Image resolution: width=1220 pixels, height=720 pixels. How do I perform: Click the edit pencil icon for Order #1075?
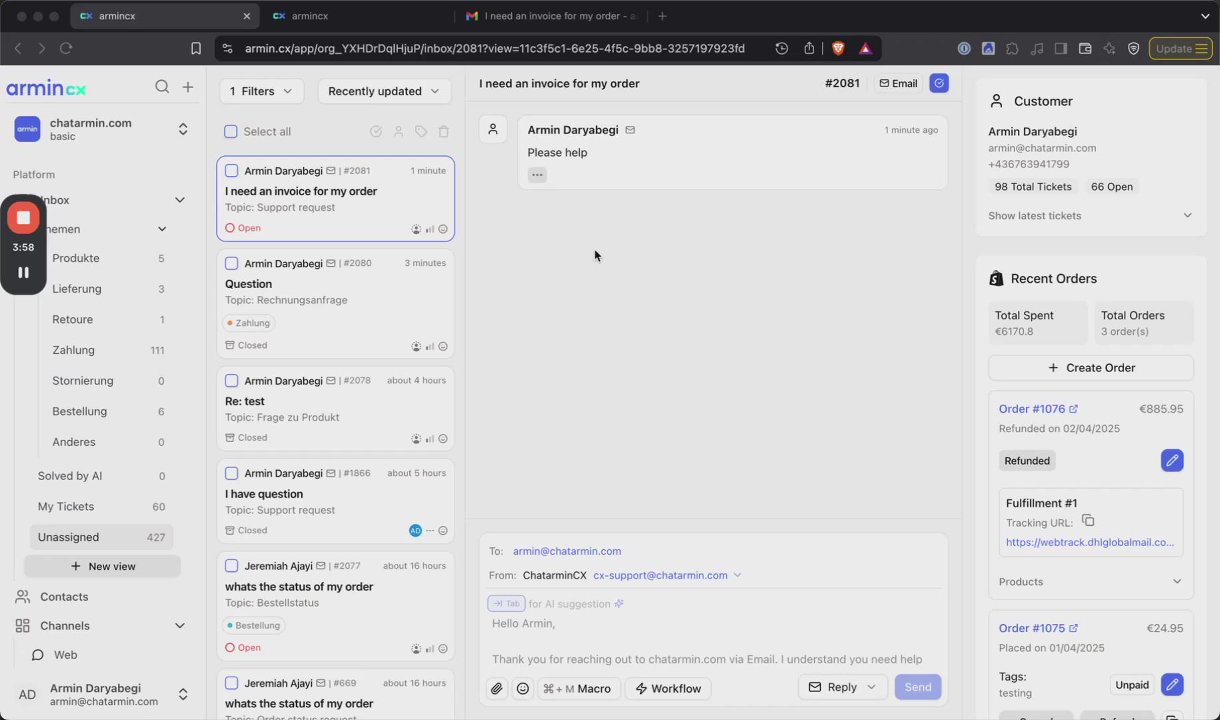tap(1172, 685)
